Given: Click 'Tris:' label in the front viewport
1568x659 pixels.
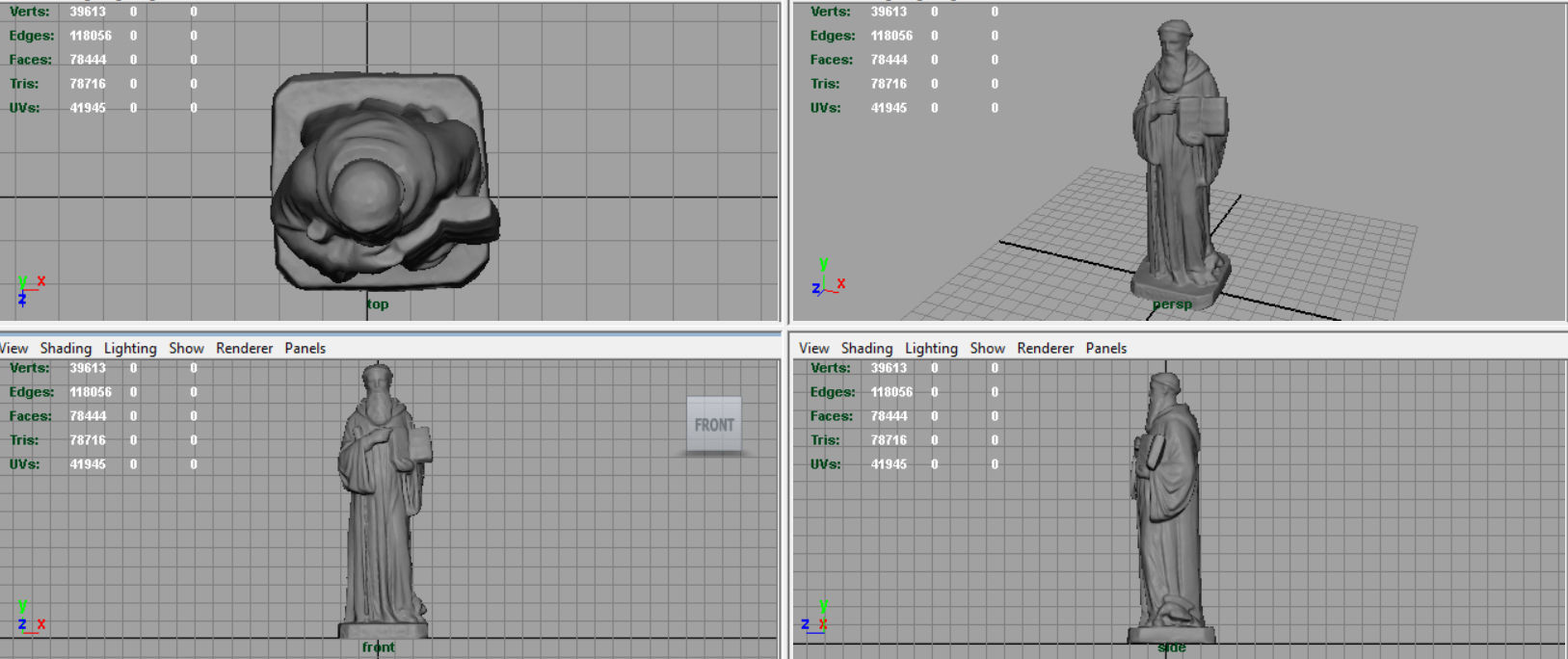Looking at the screenshot, I should coord(24,440).
